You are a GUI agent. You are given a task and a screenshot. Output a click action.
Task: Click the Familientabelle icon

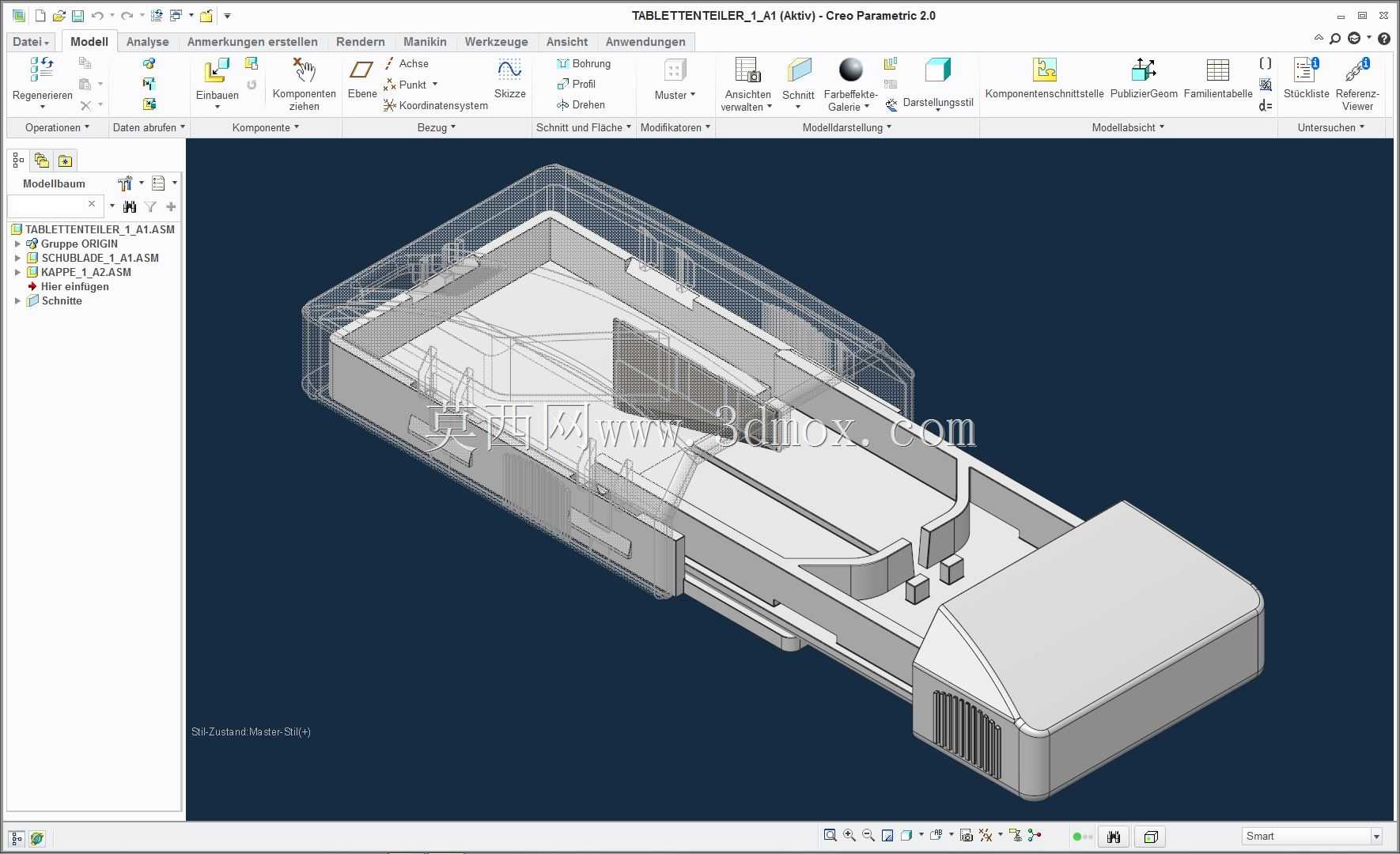[x=1217, y=70]
